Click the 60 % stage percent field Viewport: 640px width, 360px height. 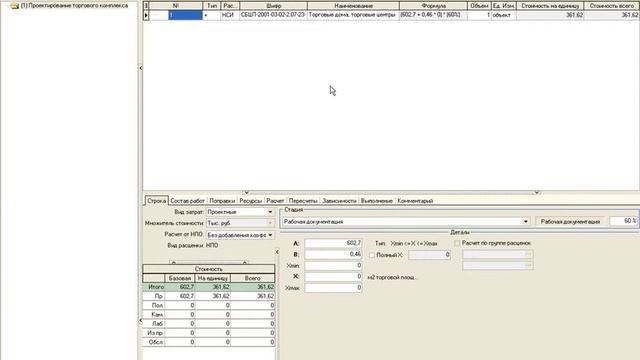[623, 221]
